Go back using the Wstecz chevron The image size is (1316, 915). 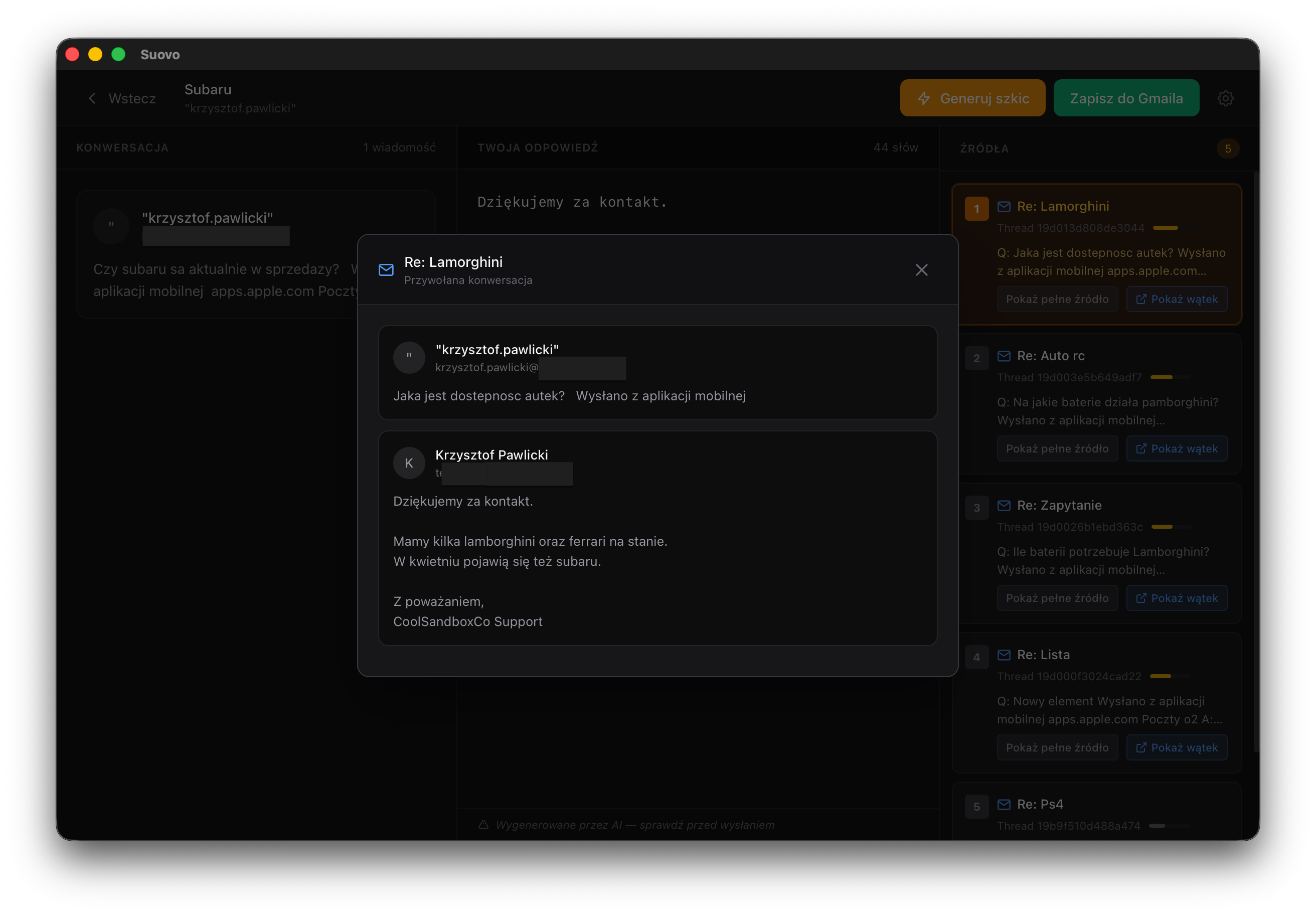(x=93, y=99)
